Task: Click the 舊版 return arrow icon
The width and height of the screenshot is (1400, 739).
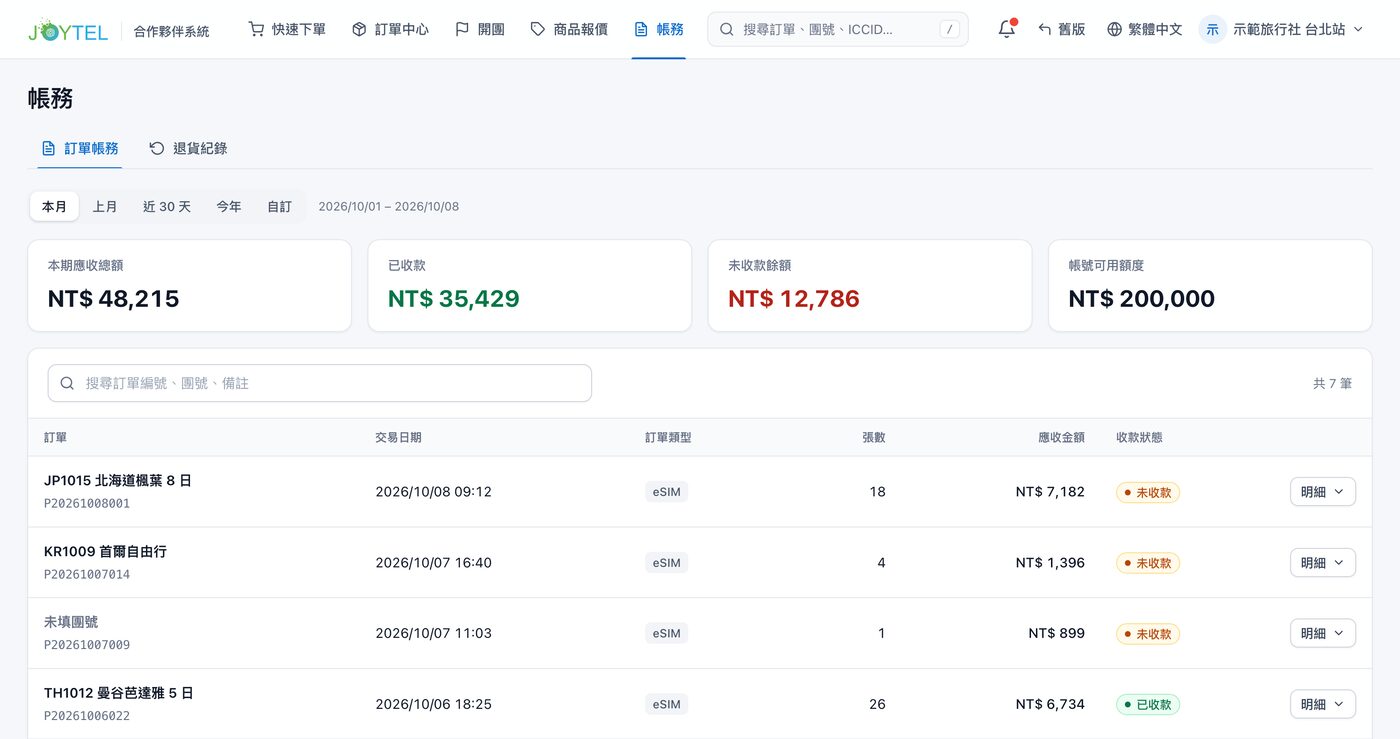Action: pyautogui.click(x=1045, y=30)
